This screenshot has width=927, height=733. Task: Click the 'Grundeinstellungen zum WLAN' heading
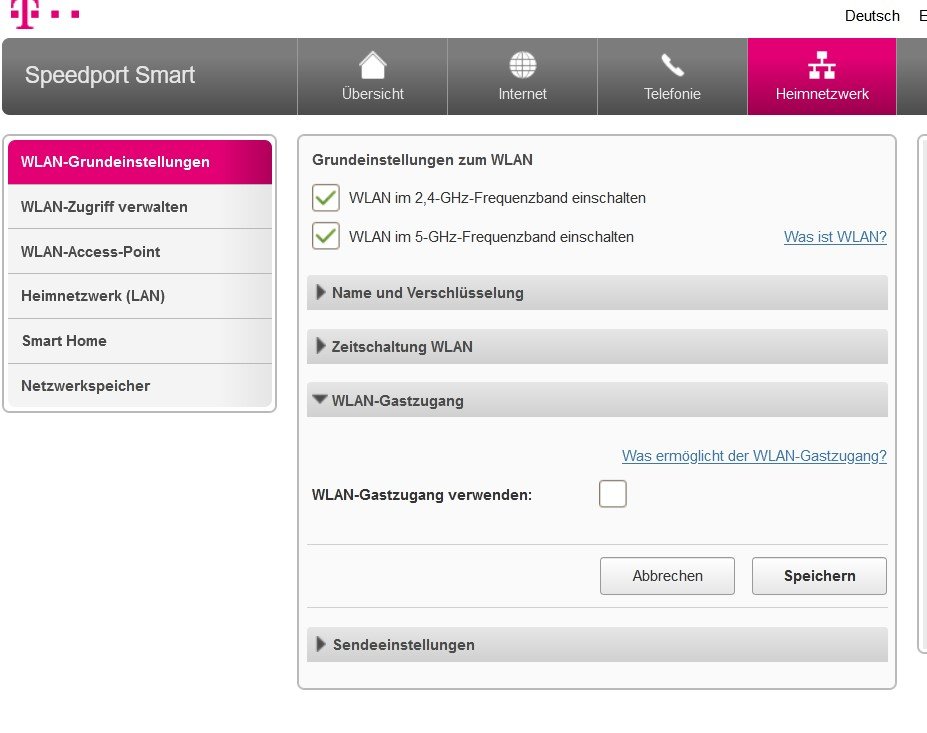click(422, 160)
